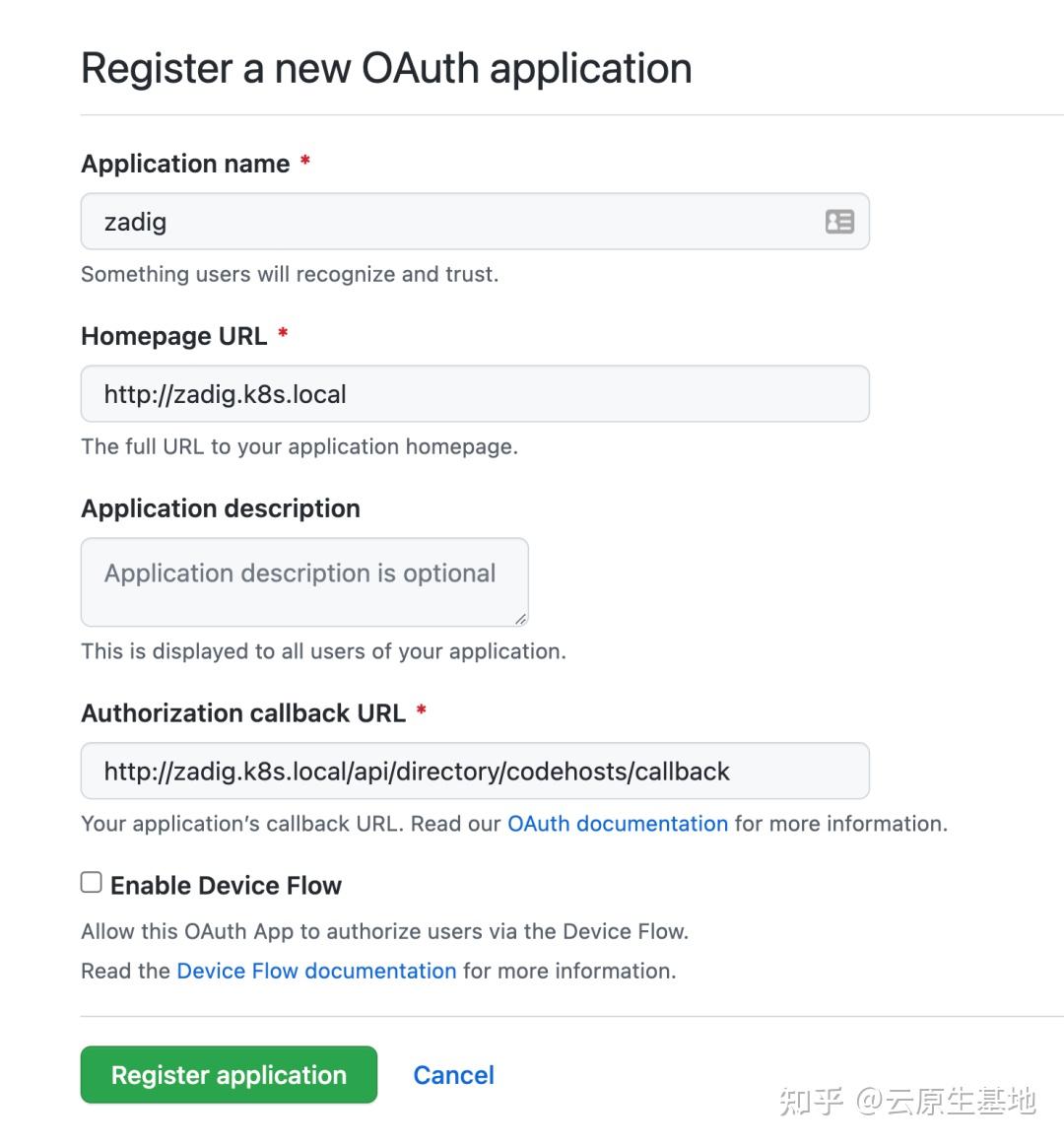Click the "Authorization callback URL" label
The height and width of the screenshot is (1145, 1064).
[x=243, y=712]
